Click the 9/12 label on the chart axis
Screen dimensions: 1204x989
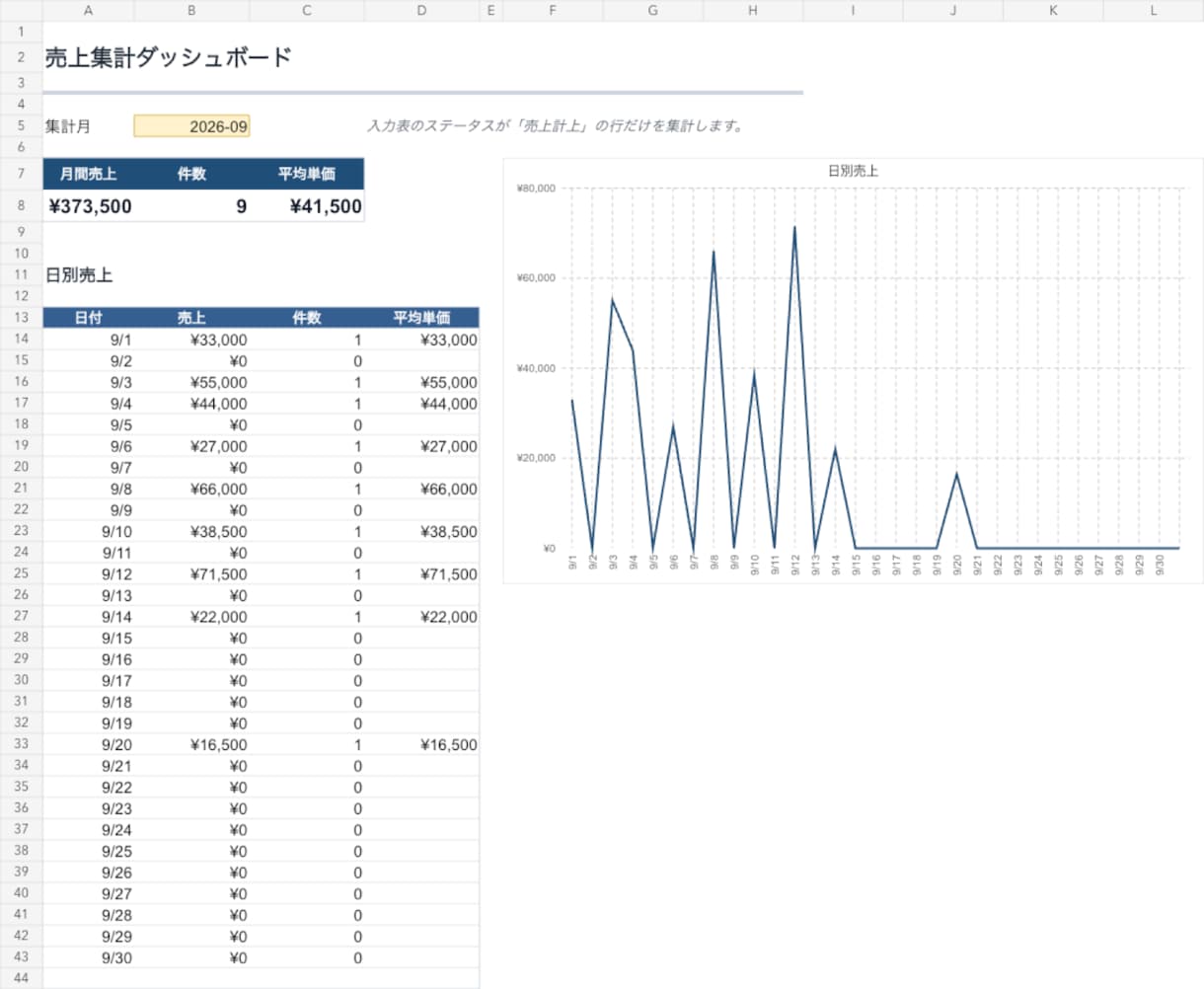(x=795, y=565)
